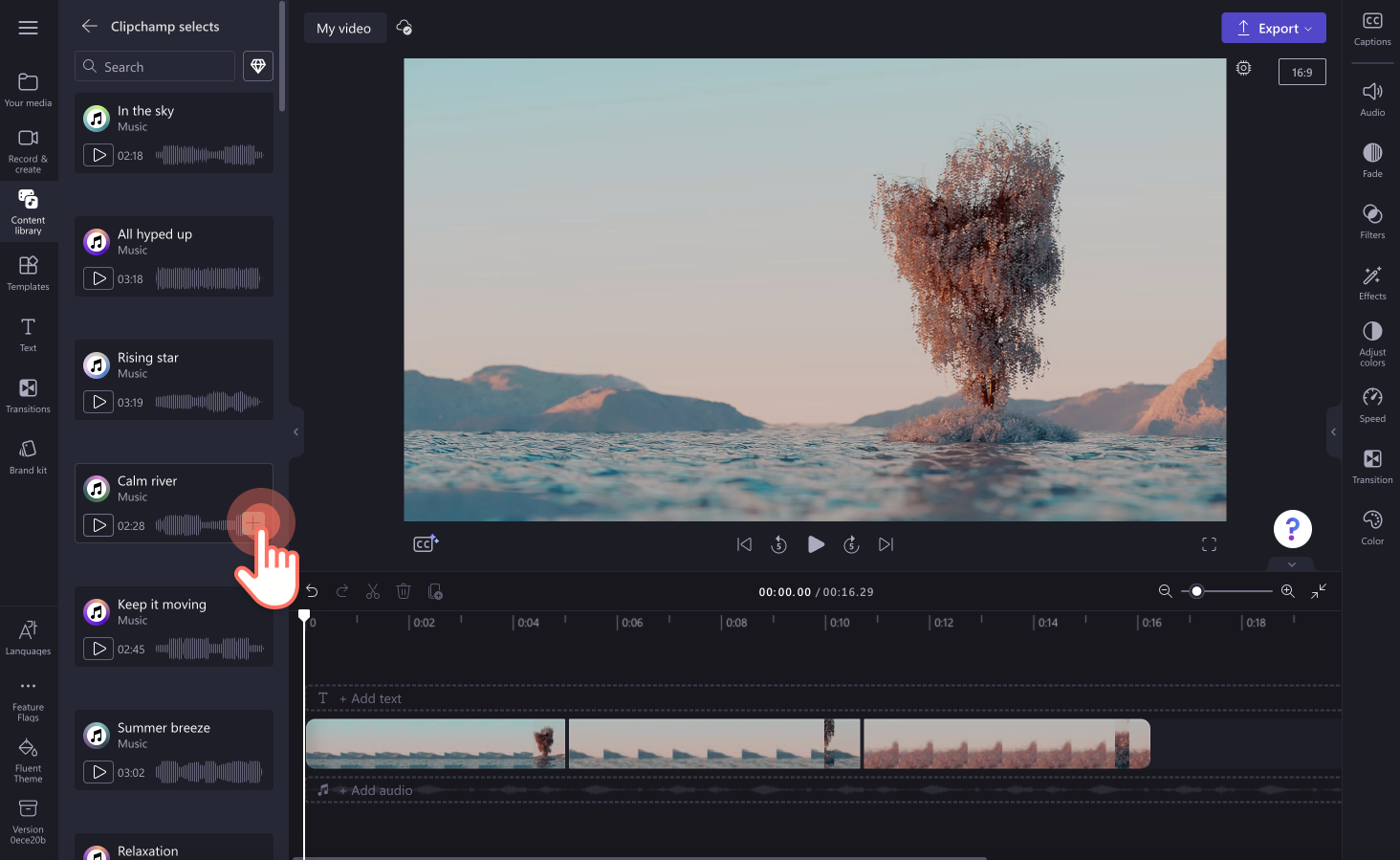Open Version info icon

click(29, 822)
